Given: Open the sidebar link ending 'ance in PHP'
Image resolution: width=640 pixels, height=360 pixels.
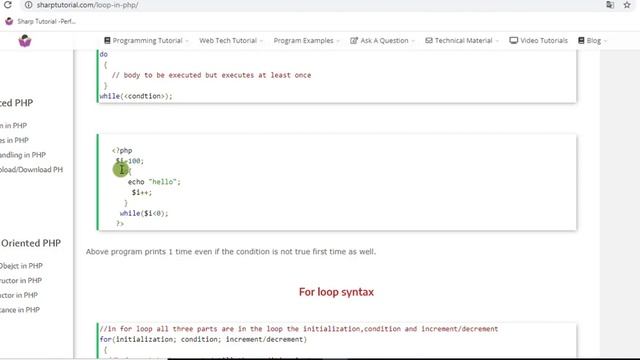Looking at the screenshot, I should coord(20,310).
